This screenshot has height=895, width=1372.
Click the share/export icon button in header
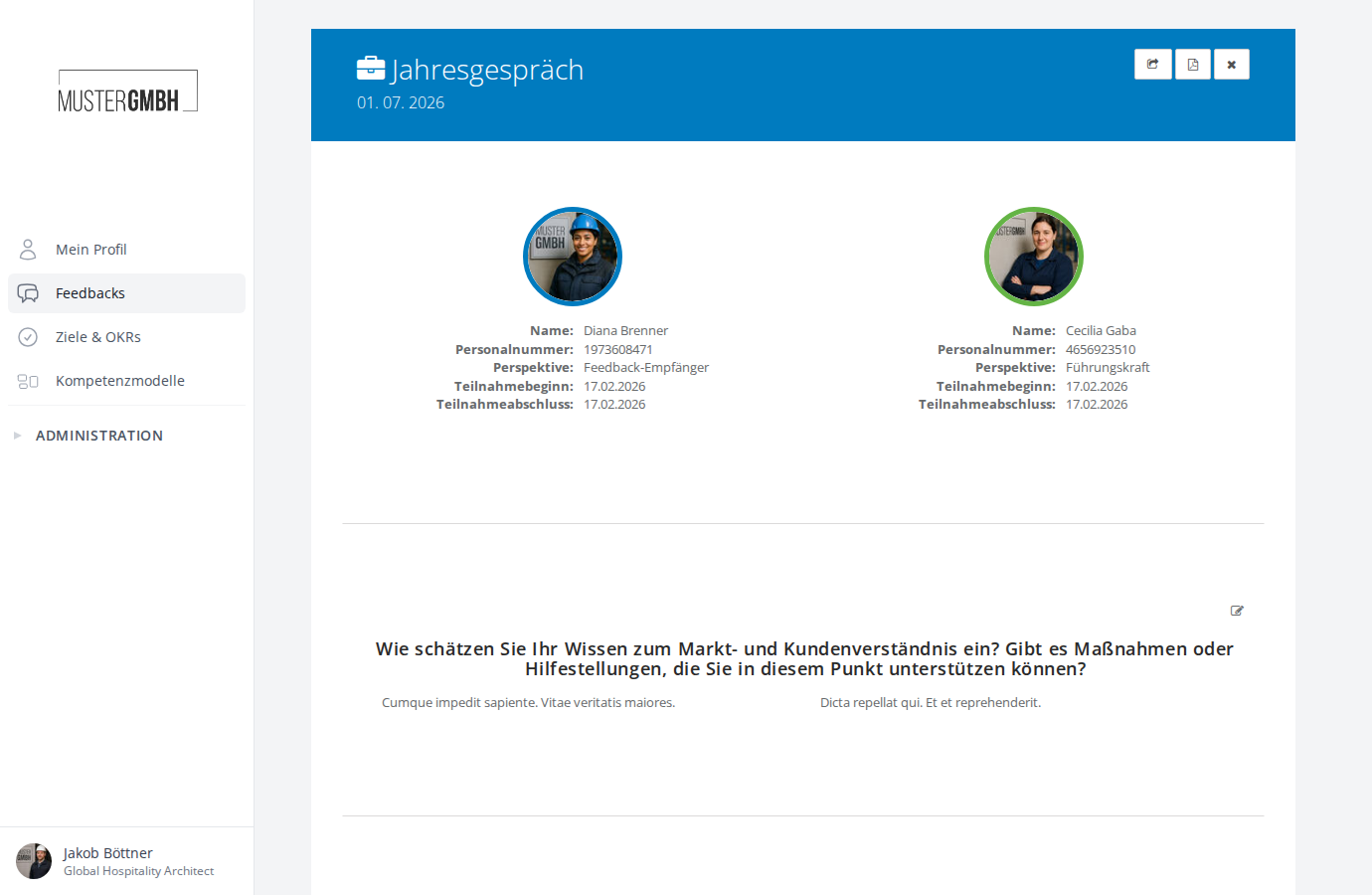tap(1153, 65)
